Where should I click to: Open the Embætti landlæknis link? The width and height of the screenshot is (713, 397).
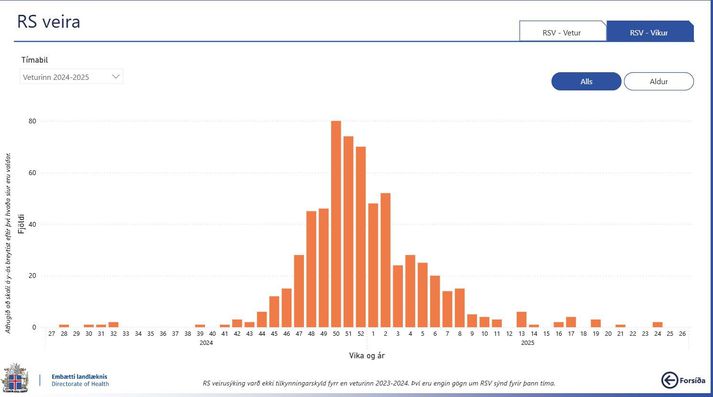pyautogui.click(x=80, y=377)
